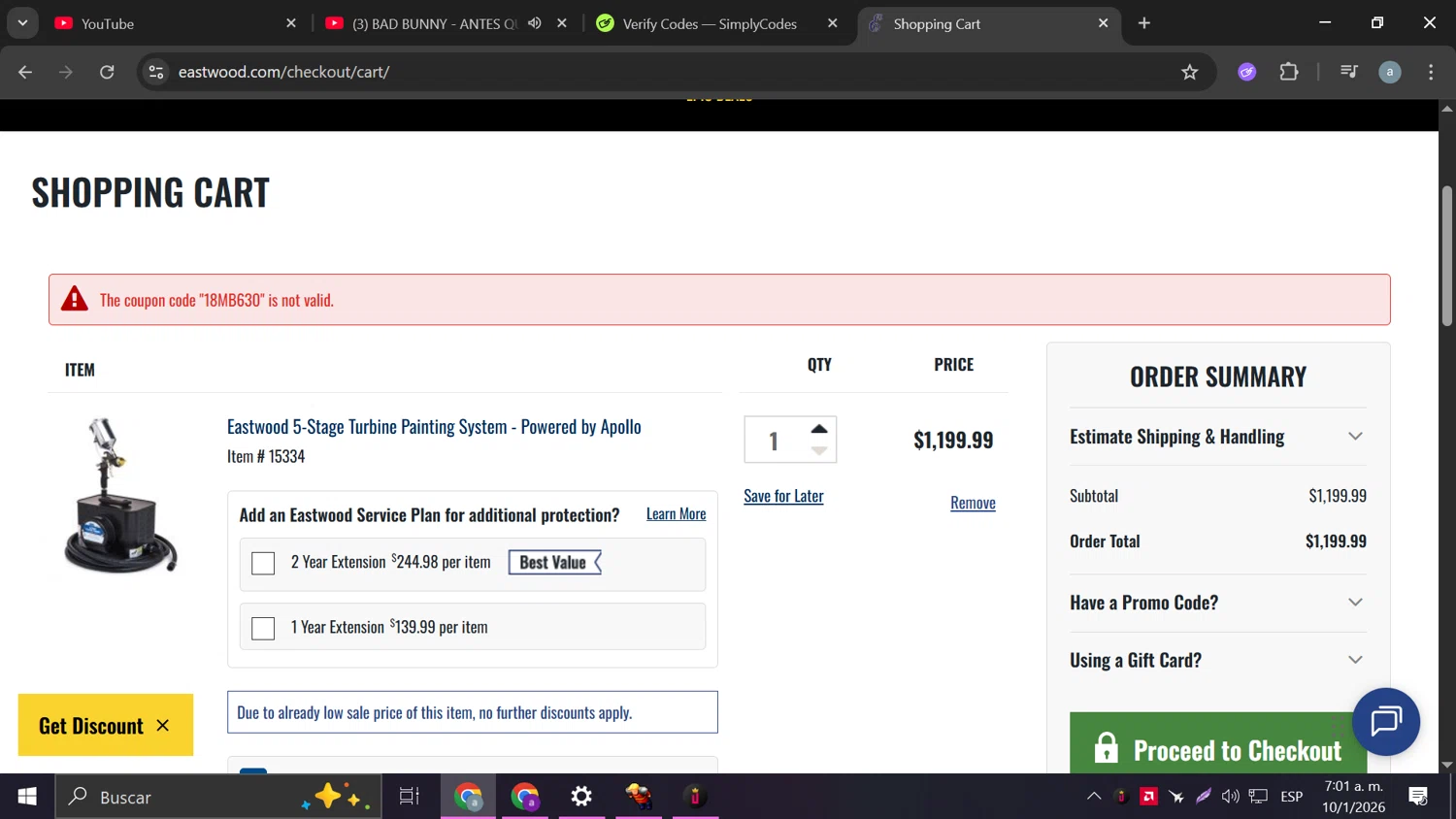This screenshot has width=1456, height=819.
Task: Click the no further discounts notice
Action: [473, 712]
